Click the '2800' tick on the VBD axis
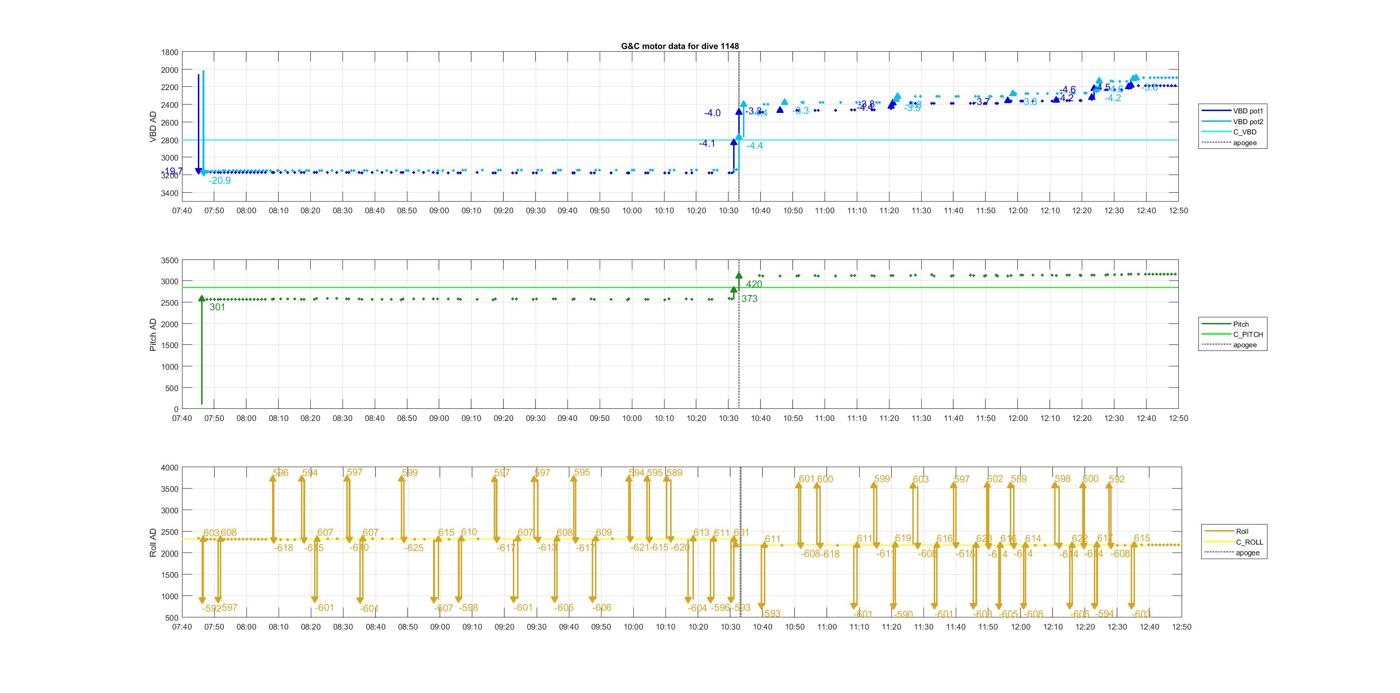The width and height of the screenshot is (1400, 693). 170,140
